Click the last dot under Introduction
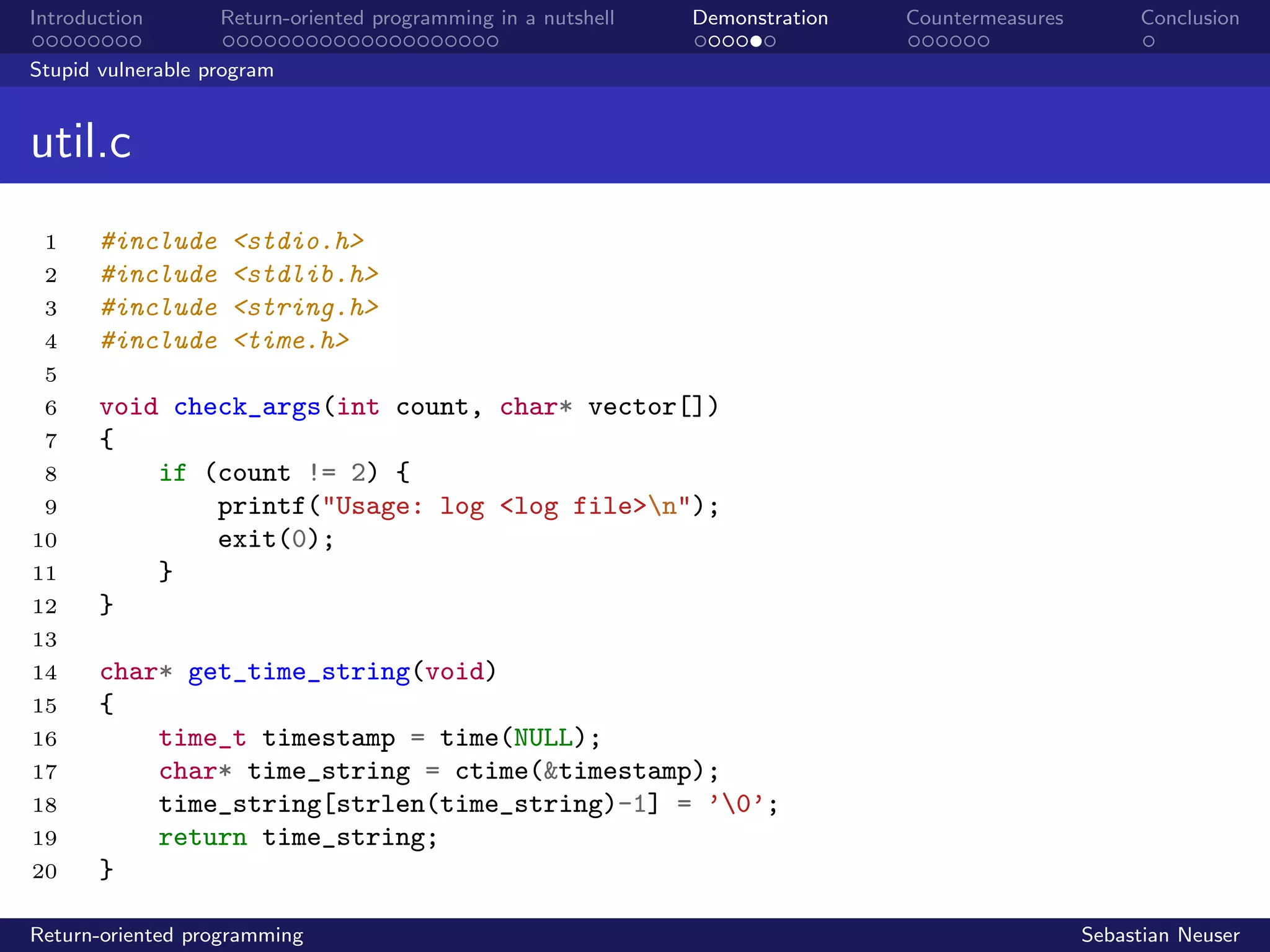This screenshot has width=1270, height=952. pyautogui.click(x=135, y=42)
